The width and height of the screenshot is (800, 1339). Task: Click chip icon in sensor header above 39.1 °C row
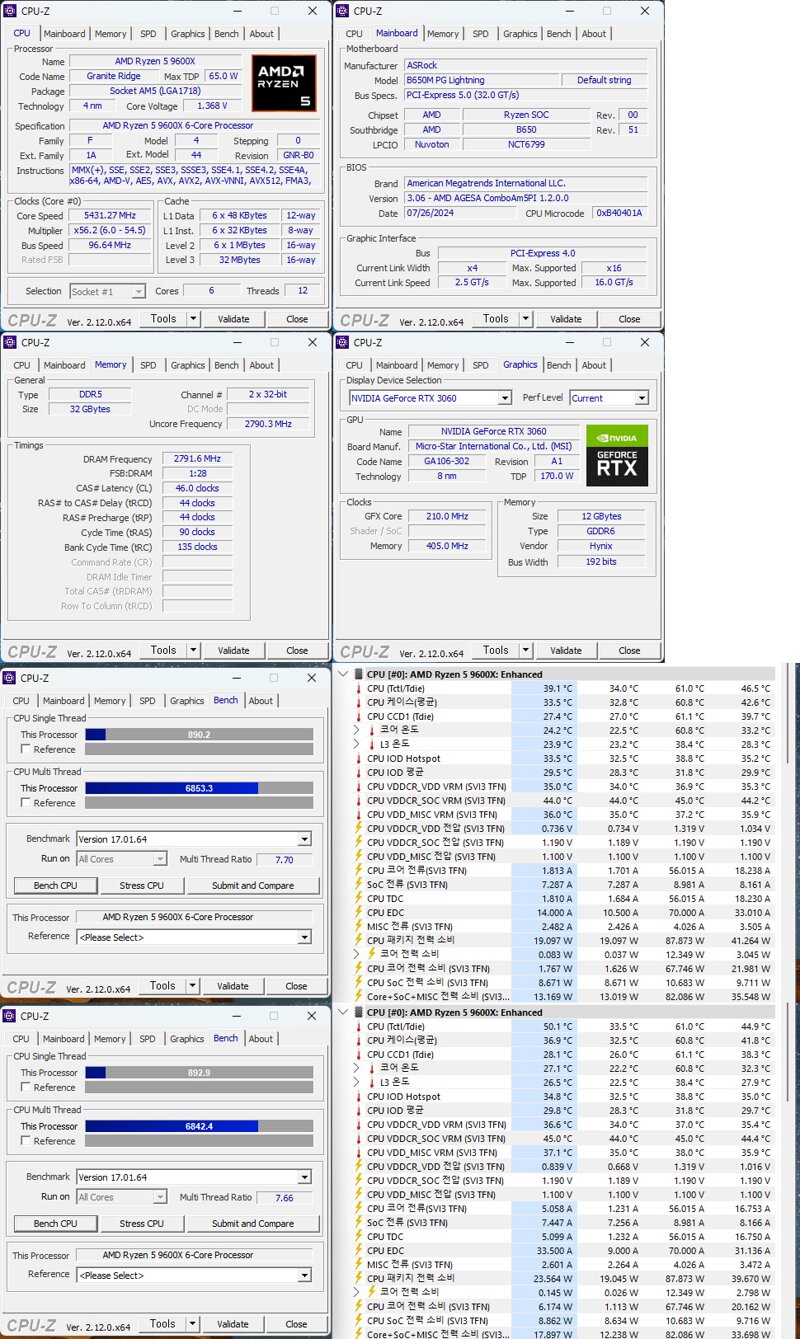point(360,674)
